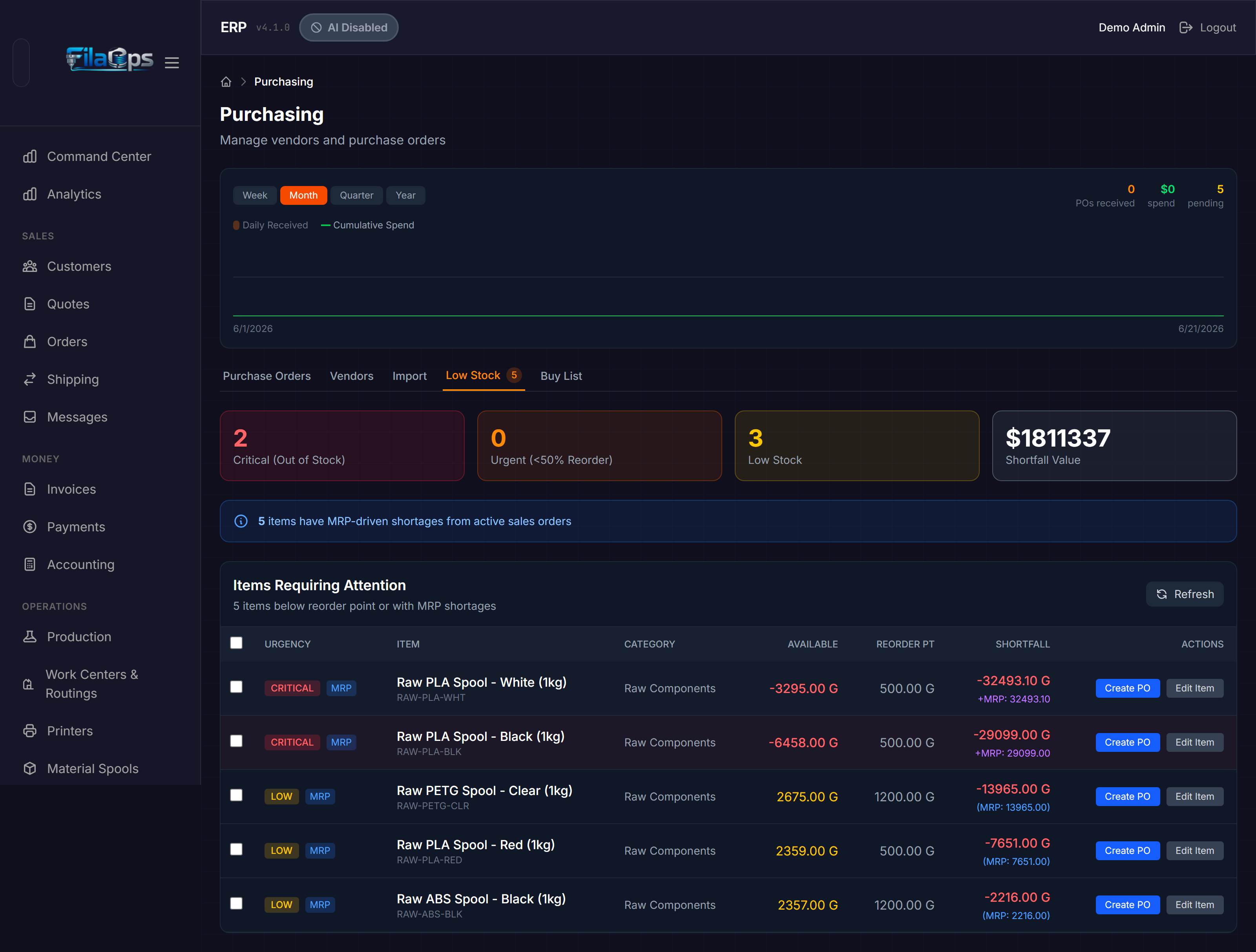Open Customers people icon

(30, 266)
